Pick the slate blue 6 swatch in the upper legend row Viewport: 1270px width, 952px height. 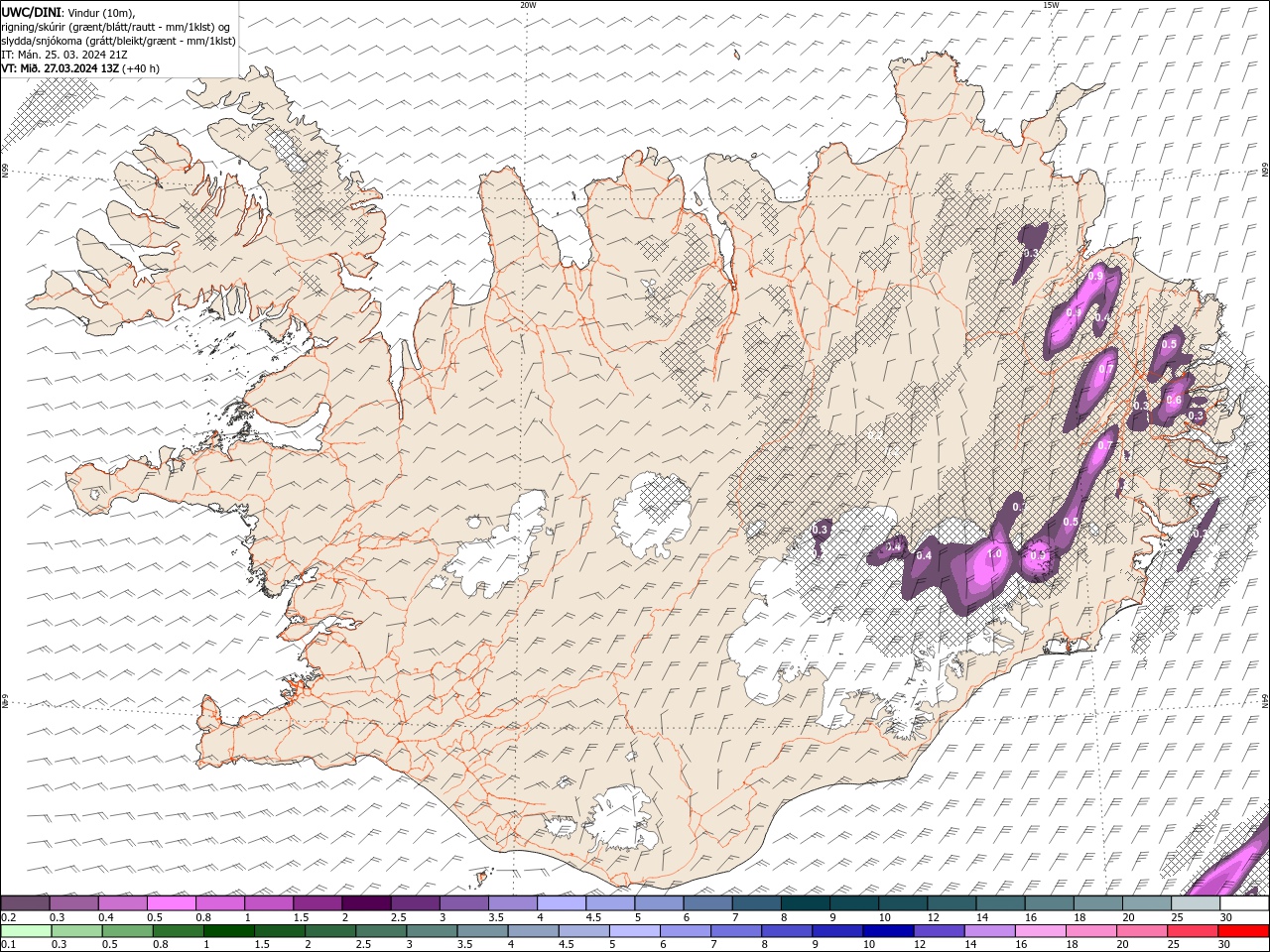pyautogui.click(x=706, y=903)
